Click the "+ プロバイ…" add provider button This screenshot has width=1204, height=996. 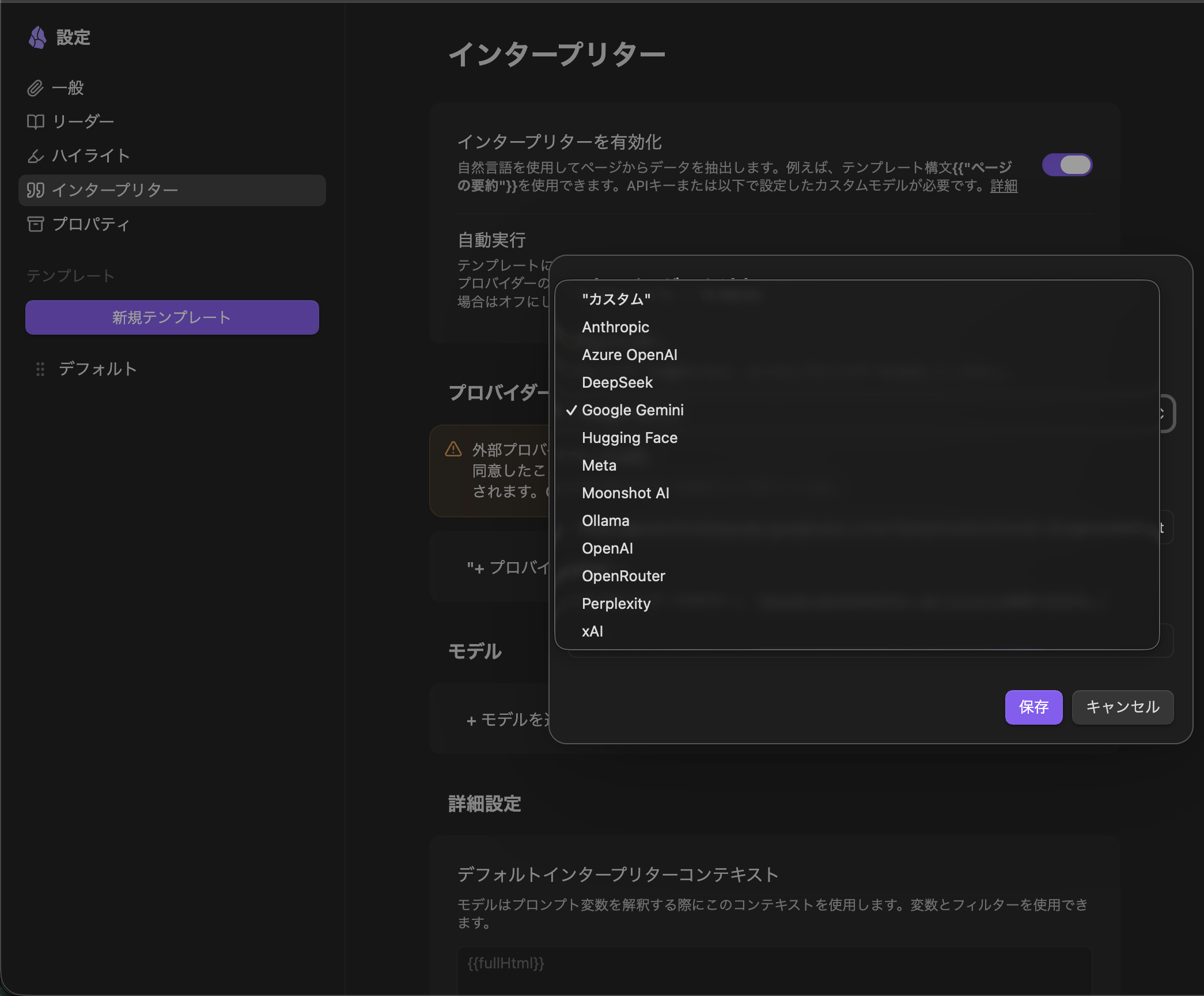pos(508,568)
